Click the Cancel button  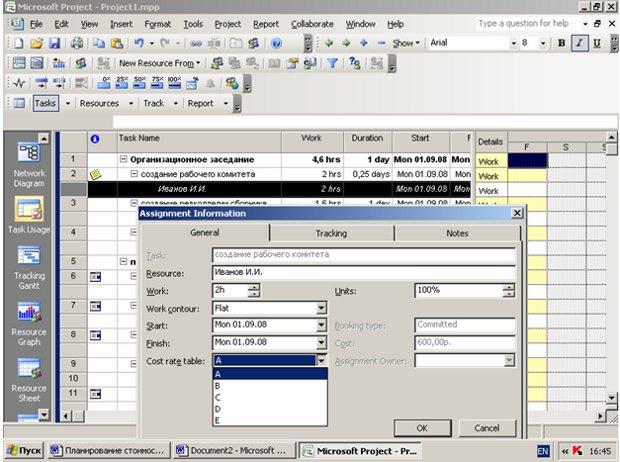pos(487,428)
